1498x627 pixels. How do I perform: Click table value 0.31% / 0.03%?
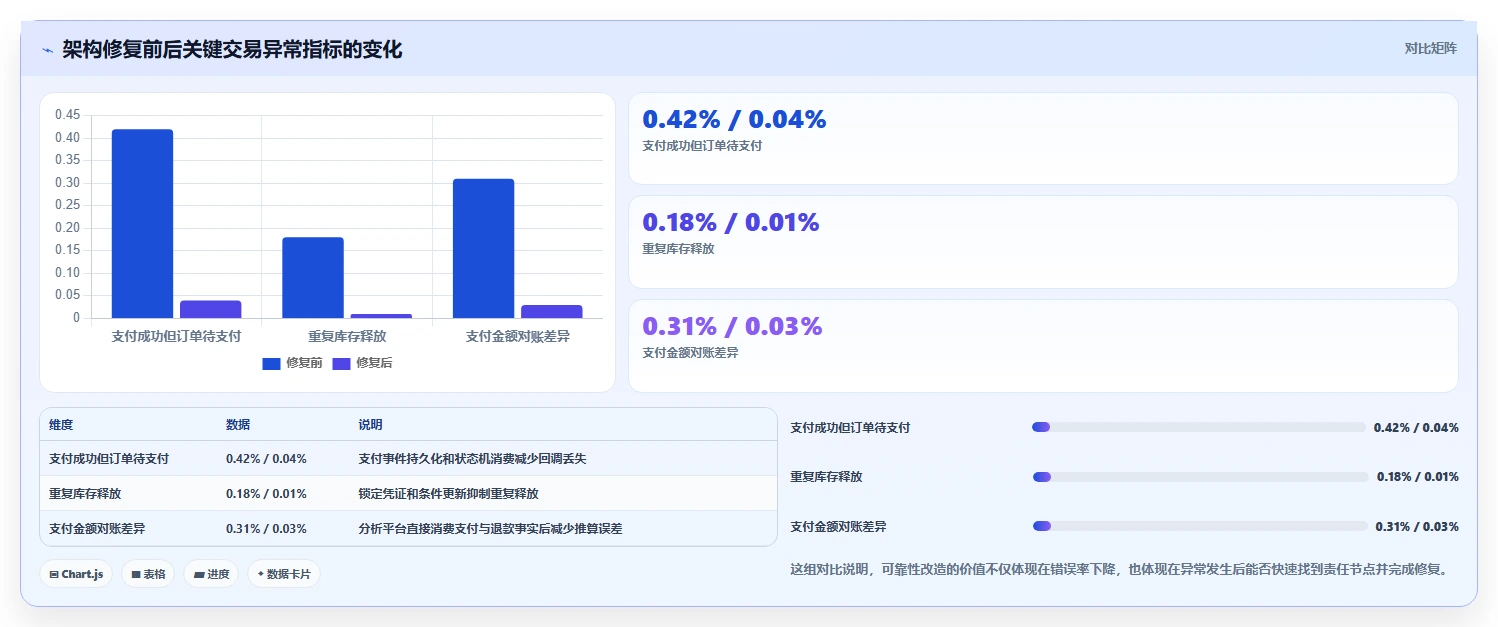tap(266, 529)
